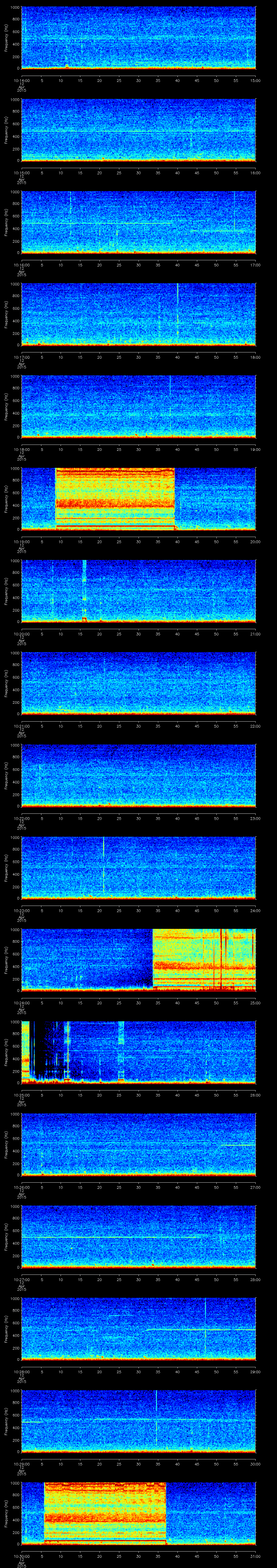Click the 31:00 end time label
The height and width of the screenshot is (1568, 277).
coord(256,1556)
